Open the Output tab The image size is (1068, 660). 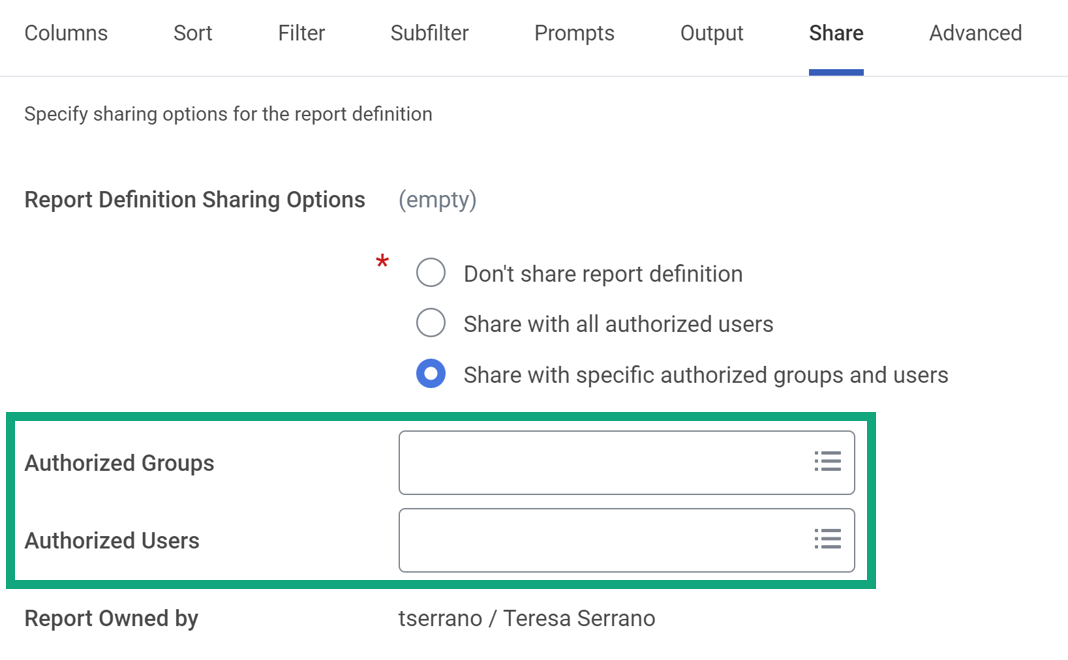tap(712, 33)
